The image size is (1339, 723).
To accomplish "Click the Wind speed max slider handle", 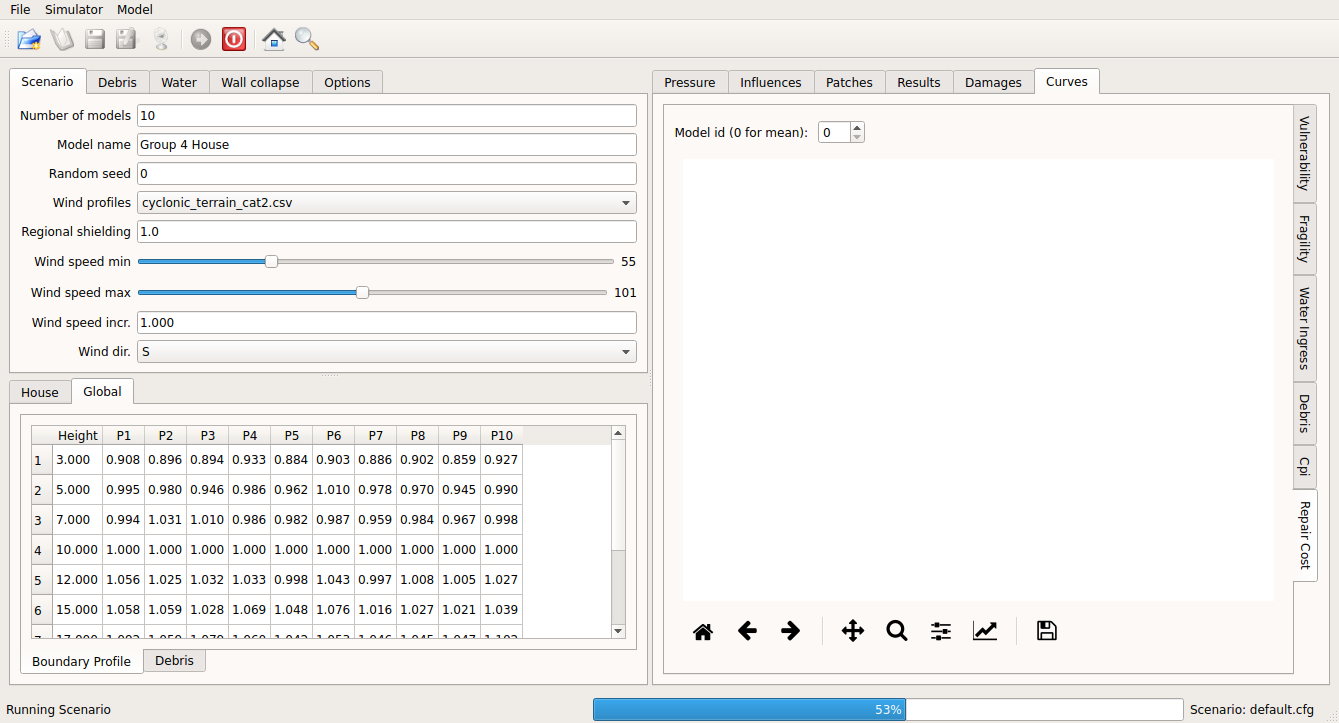I will pyautogui.click(x=363, y=292).
